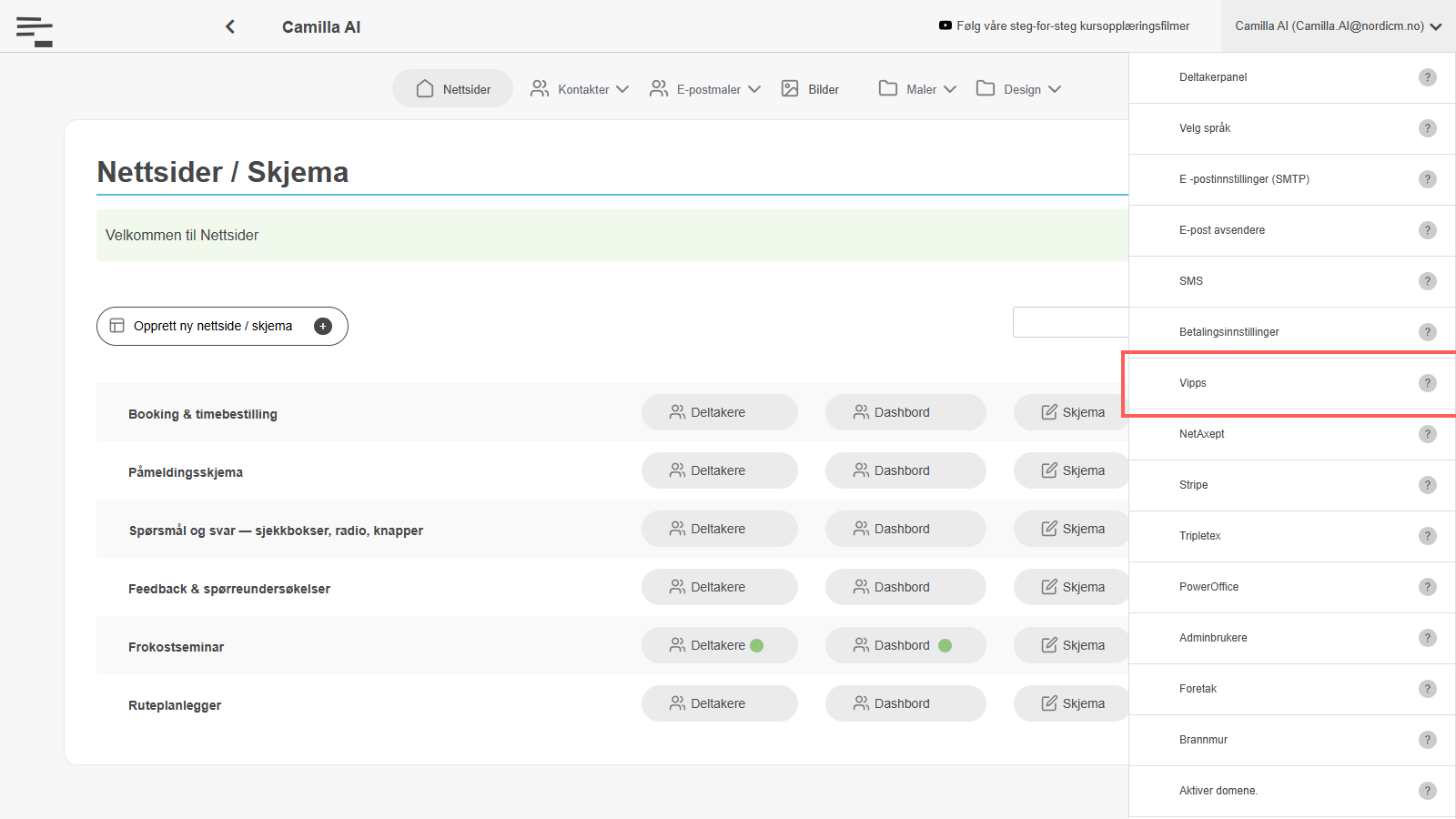Select Velg språk menu item
The image size is (1456, 819).
coord(1292,128)
